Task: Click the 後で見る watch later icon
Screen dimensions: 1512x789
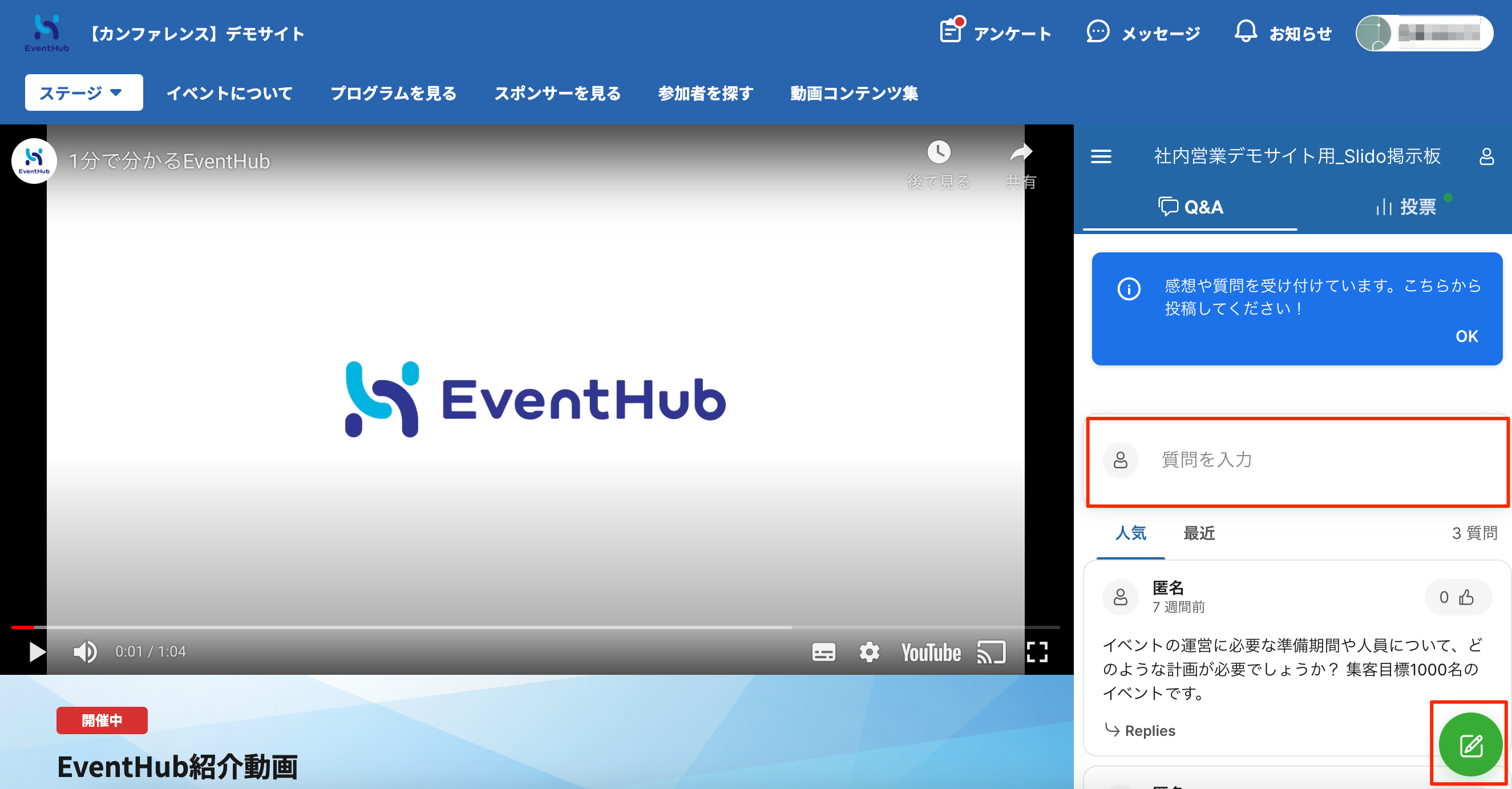Action: 939,151
